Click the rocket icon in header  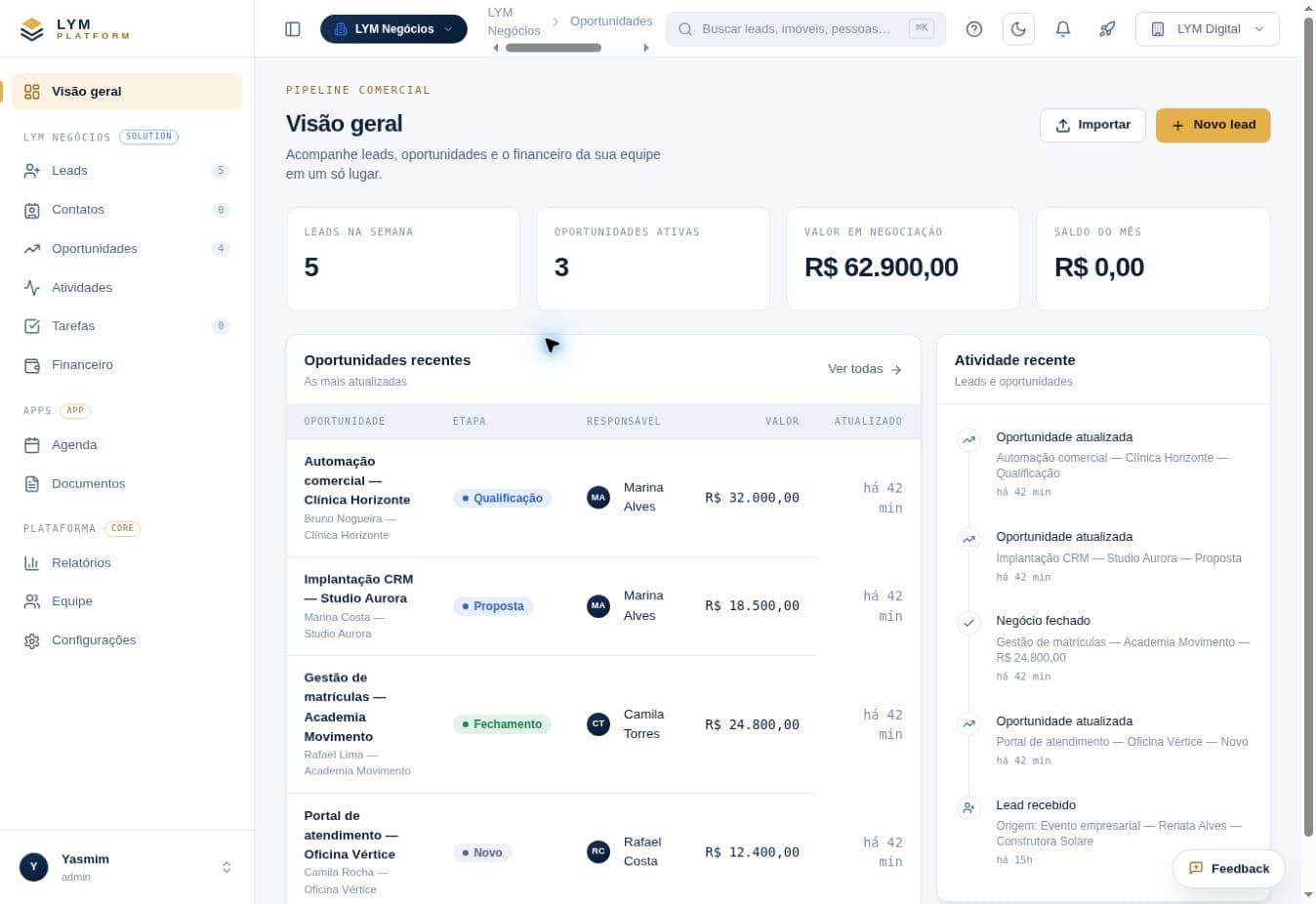click(x=1107, y=29)
